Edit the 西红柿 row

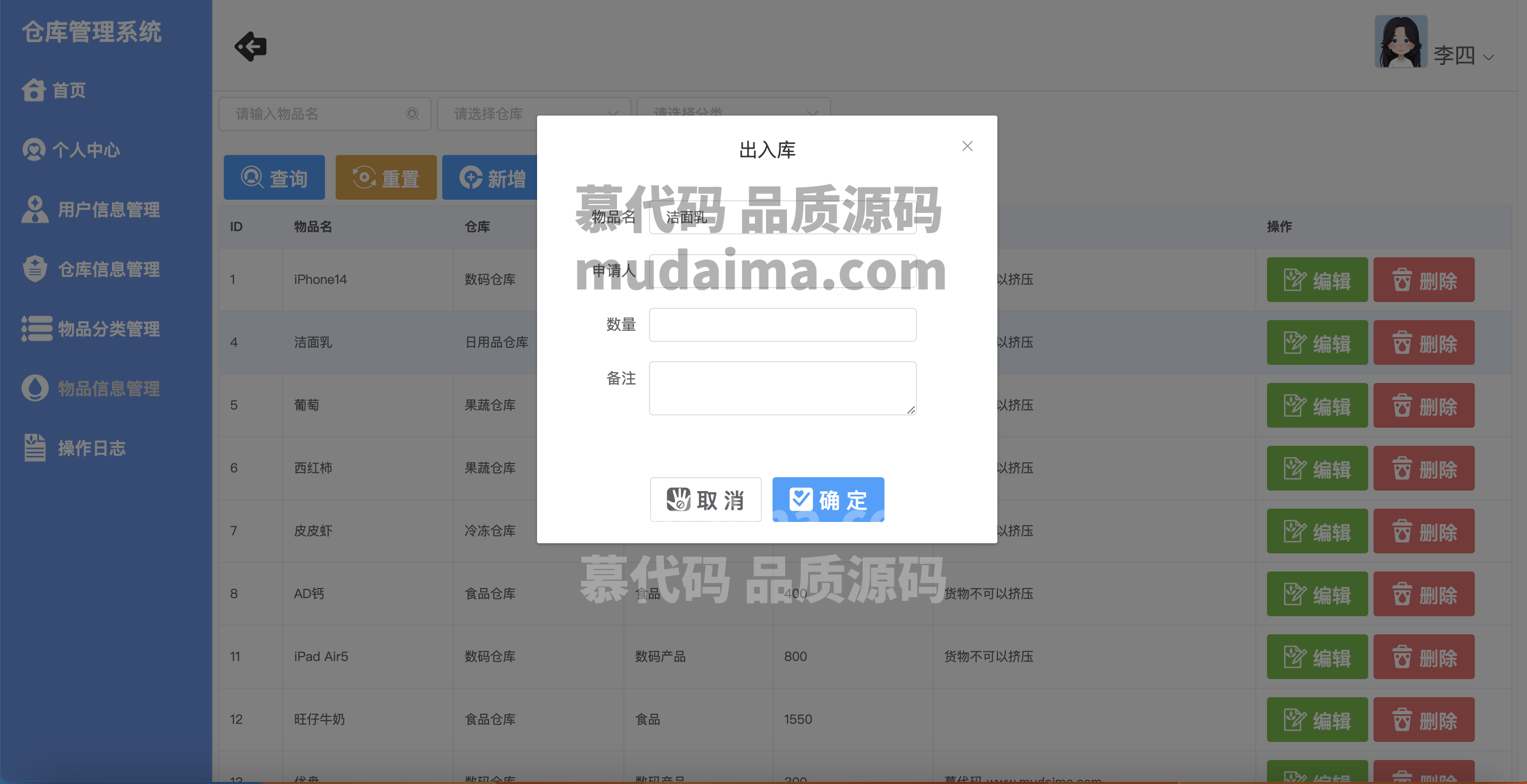[x=1317, y=468]
